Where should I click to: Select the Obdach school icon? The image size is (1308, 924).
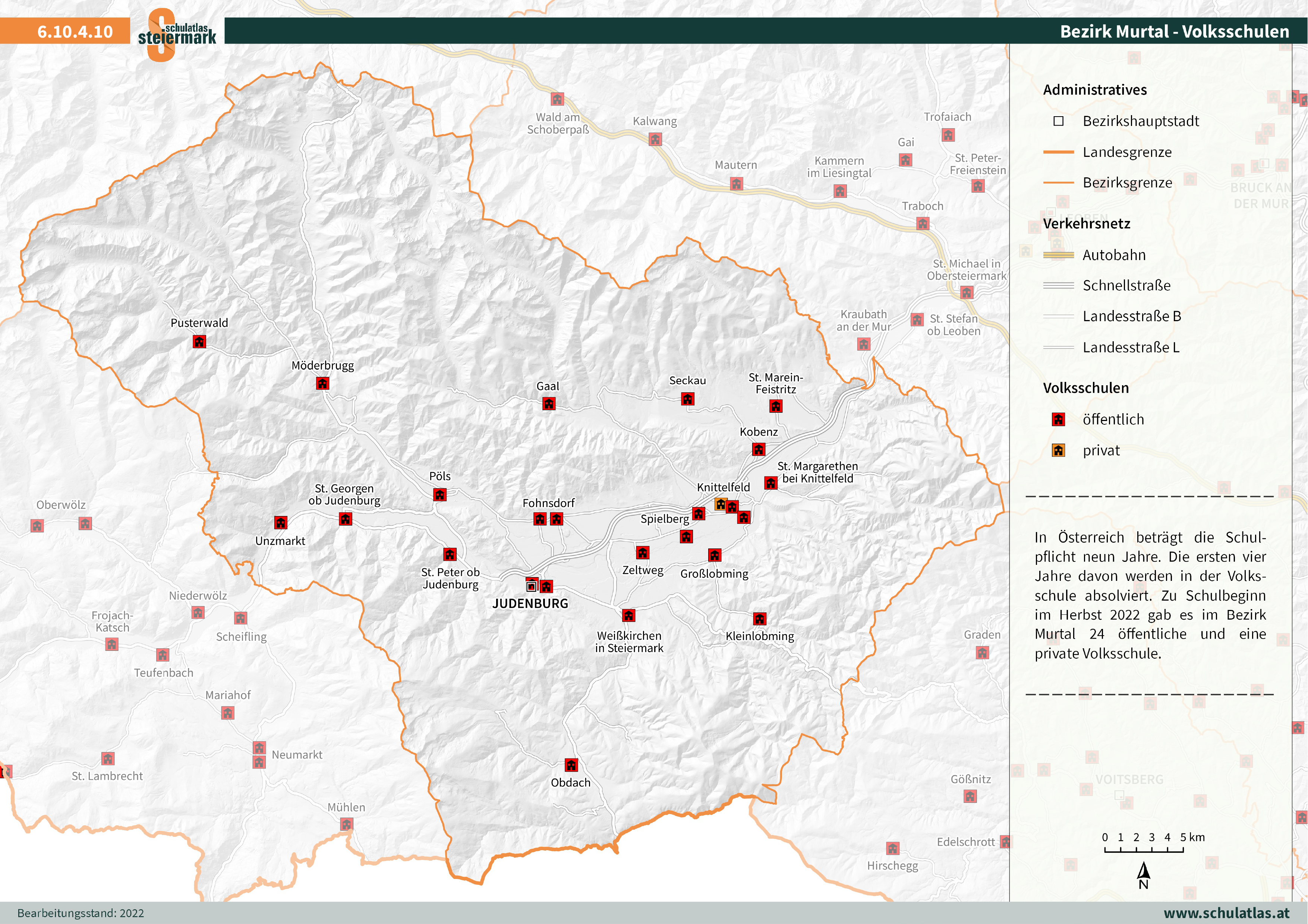tap(571, 765)
